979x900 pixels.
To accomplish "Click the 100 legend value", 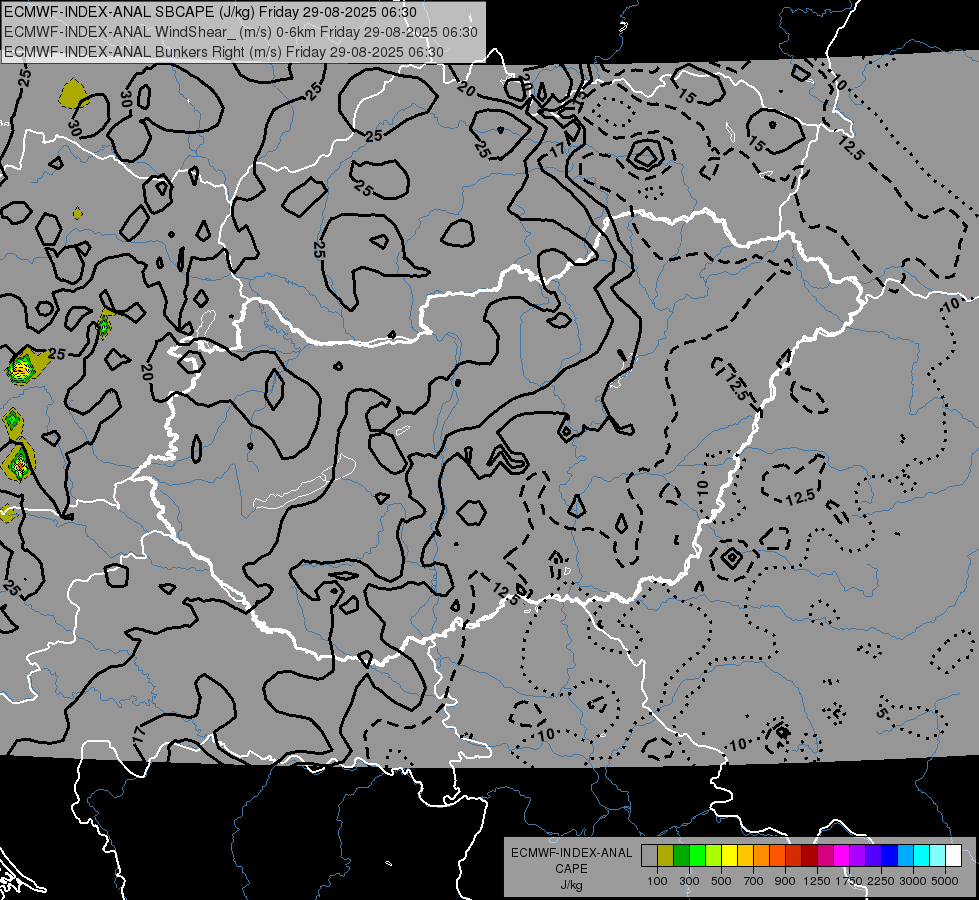I will point(657,881).
